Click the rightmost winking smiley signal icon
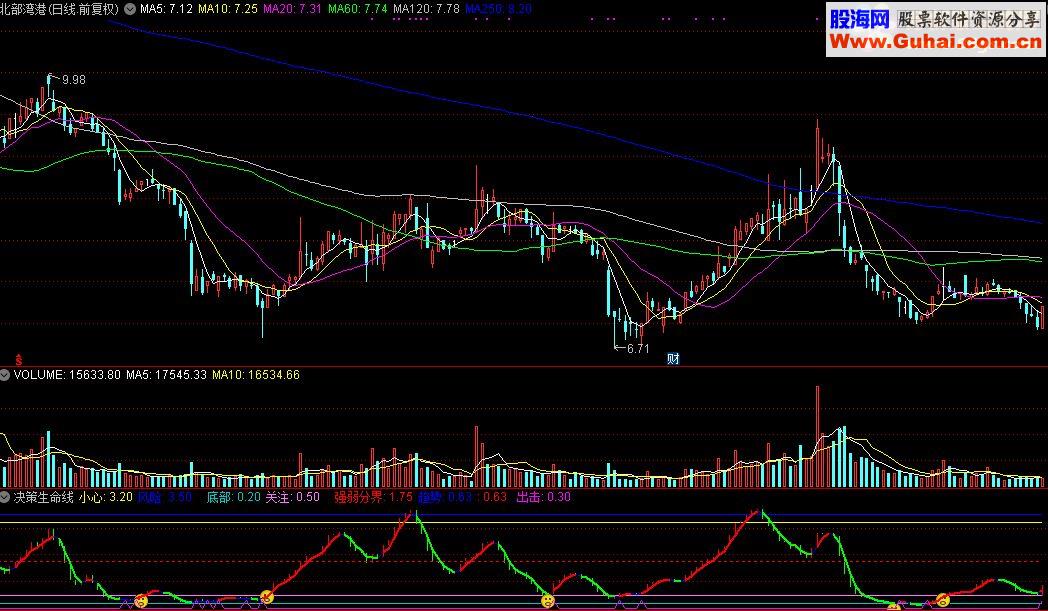Viewport: 1048px width, 611px height. pyautogui.click(x=943, y=600)
